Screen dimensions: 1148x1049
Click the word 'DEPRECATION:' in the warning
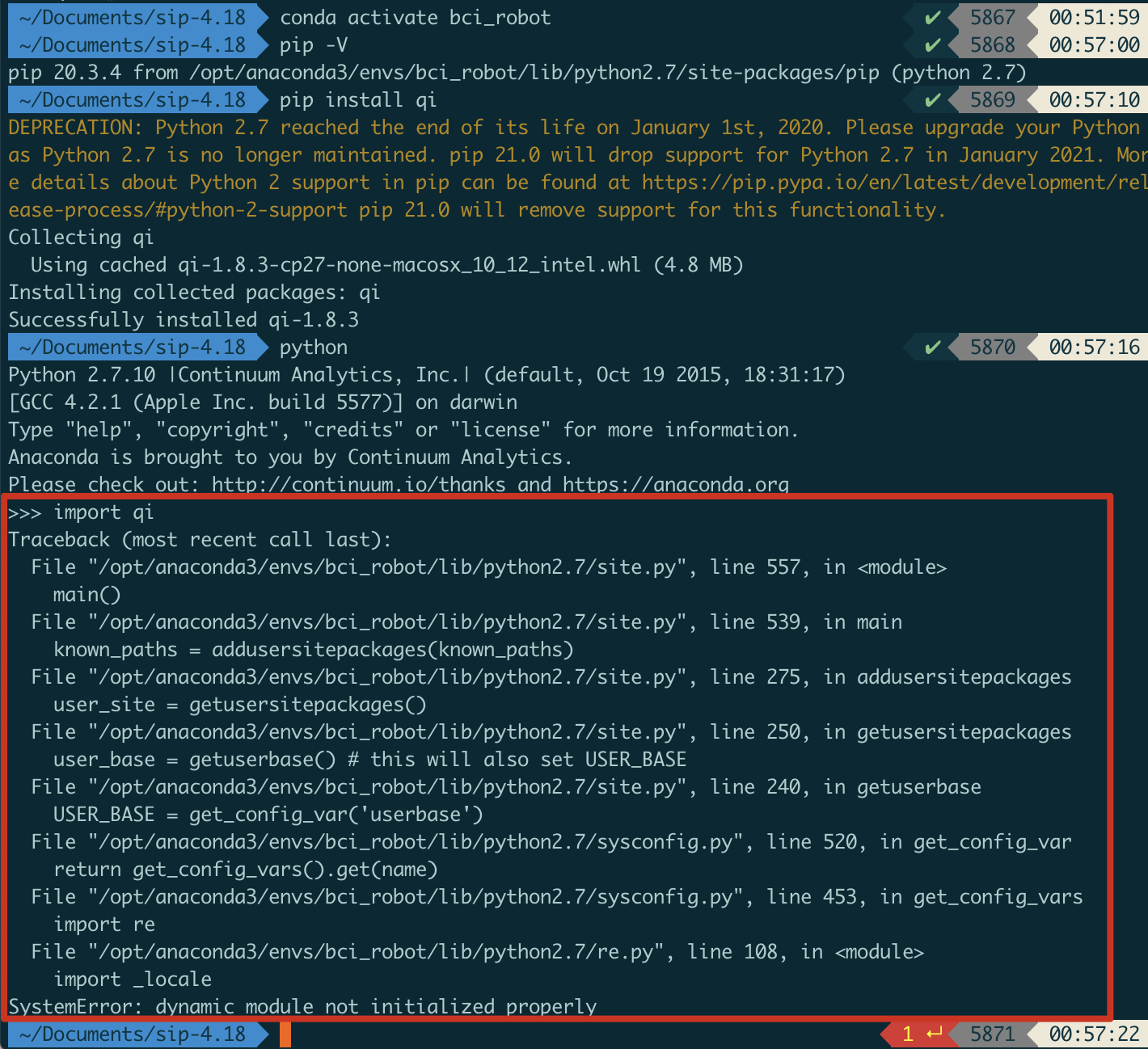(76, 127)
